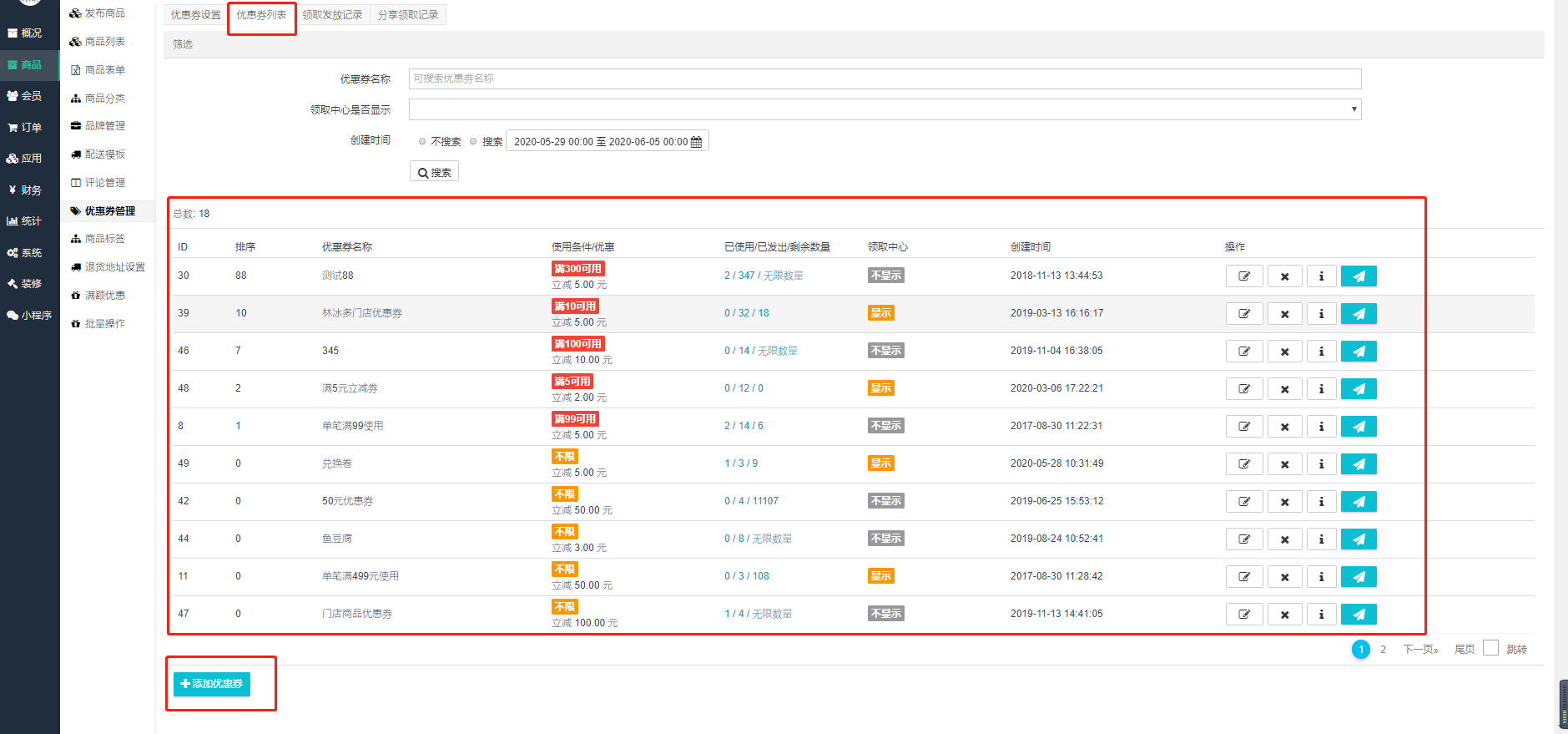The image size is (1568, 734).
Task: Open 小程序 in main sidebar
Action: (x=30, y=316)
